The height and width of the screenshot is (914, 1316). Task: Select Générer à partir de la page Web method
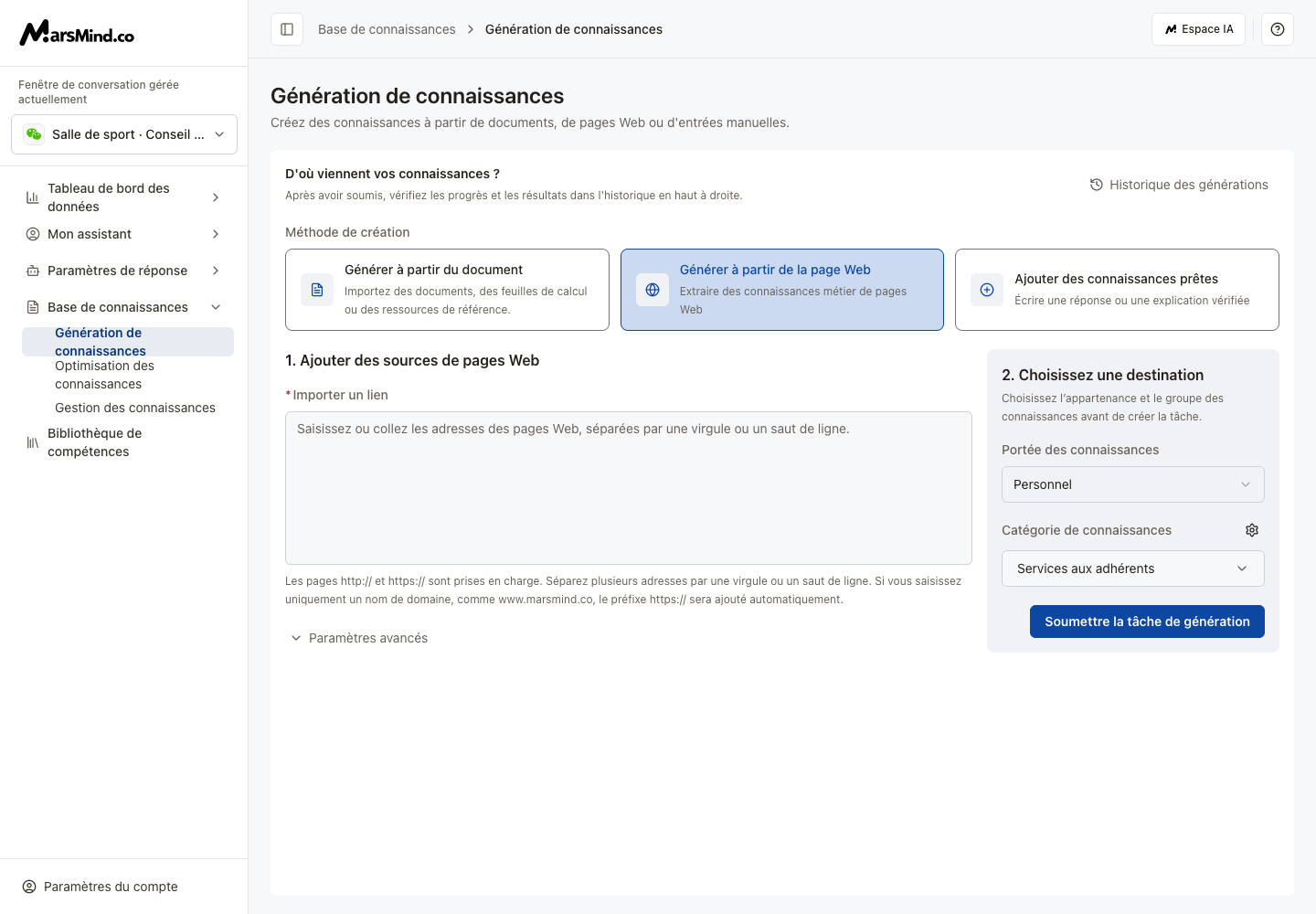782,290
